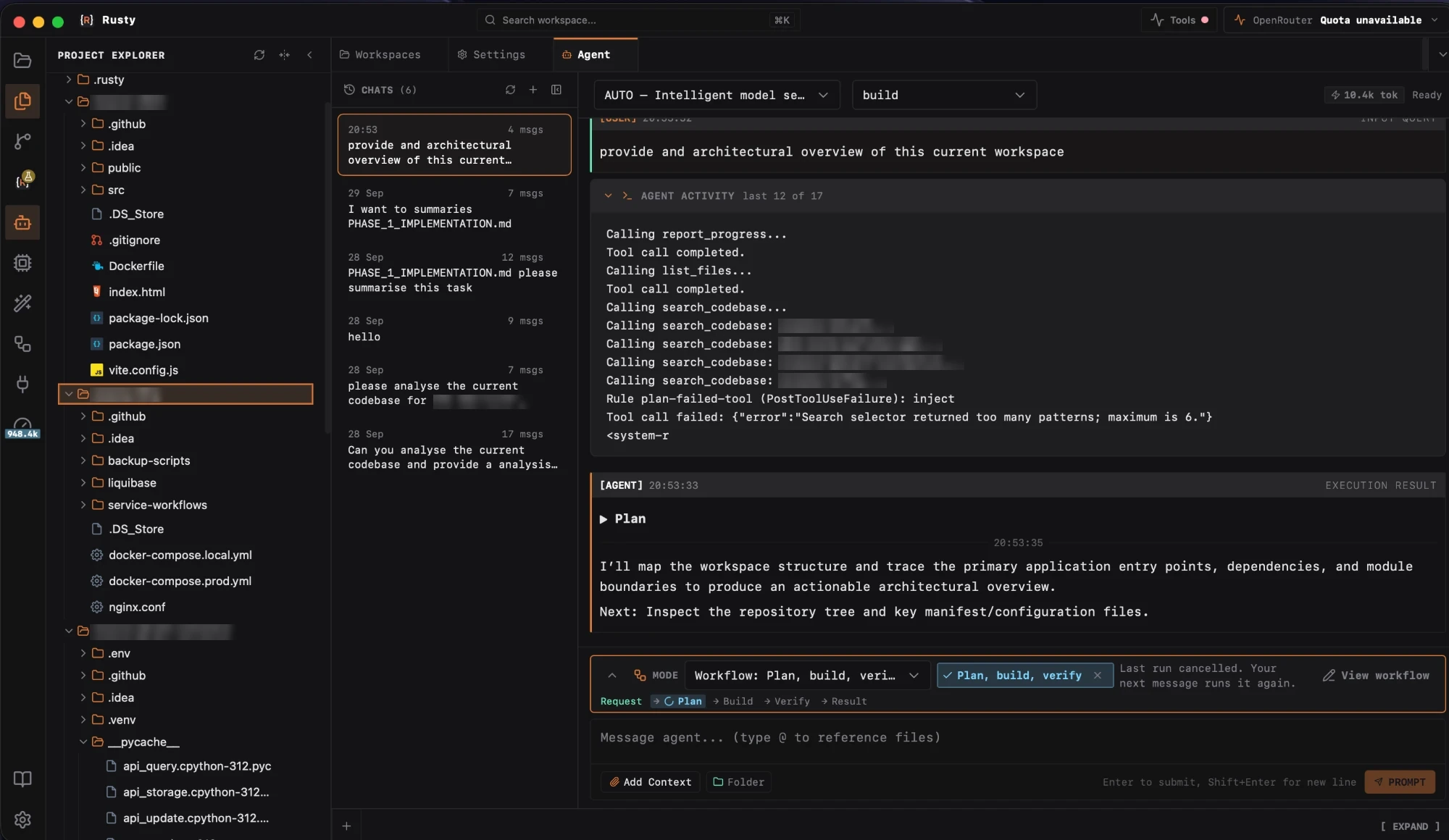
Task: Start a new chat with the plus icon
Action: pos(533,90)
